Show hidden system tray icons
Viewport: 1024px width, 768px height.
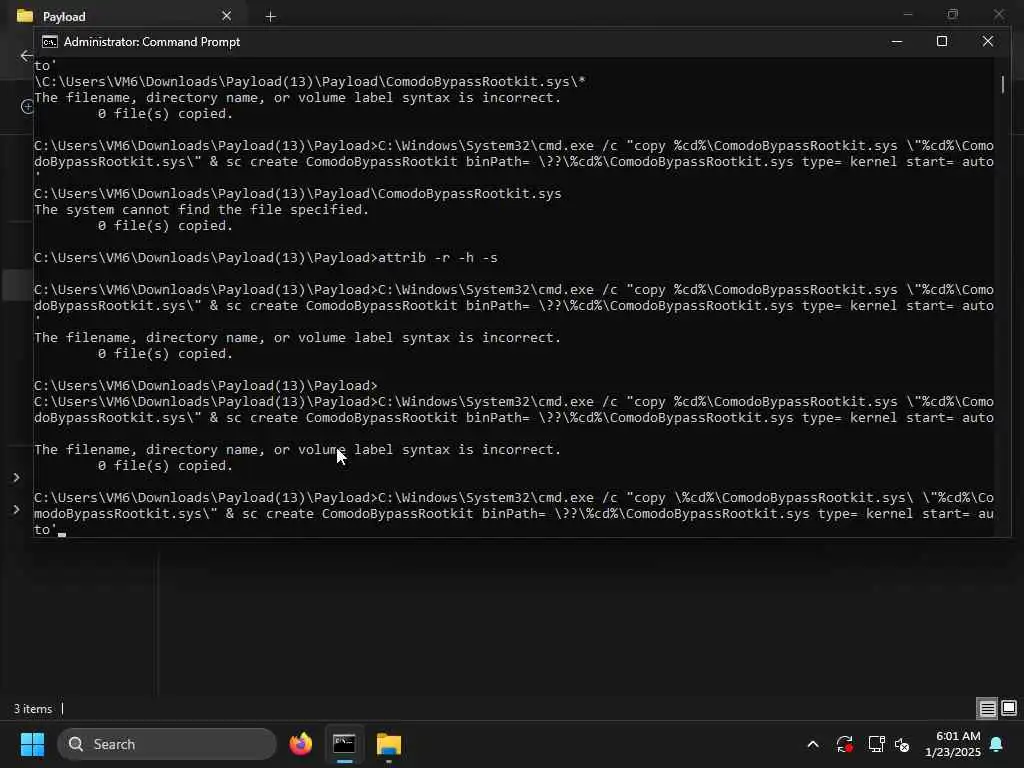(x=813, y=744)
